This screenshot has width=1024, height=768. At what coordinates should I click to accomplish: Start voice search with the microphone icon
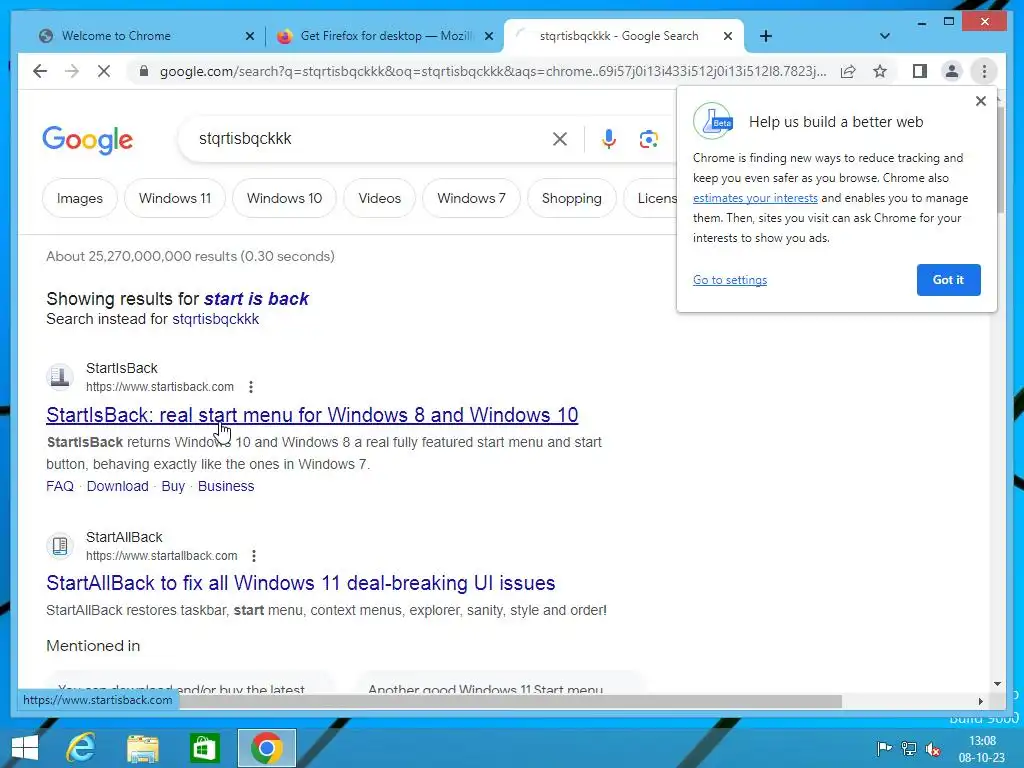click(609, 138)
